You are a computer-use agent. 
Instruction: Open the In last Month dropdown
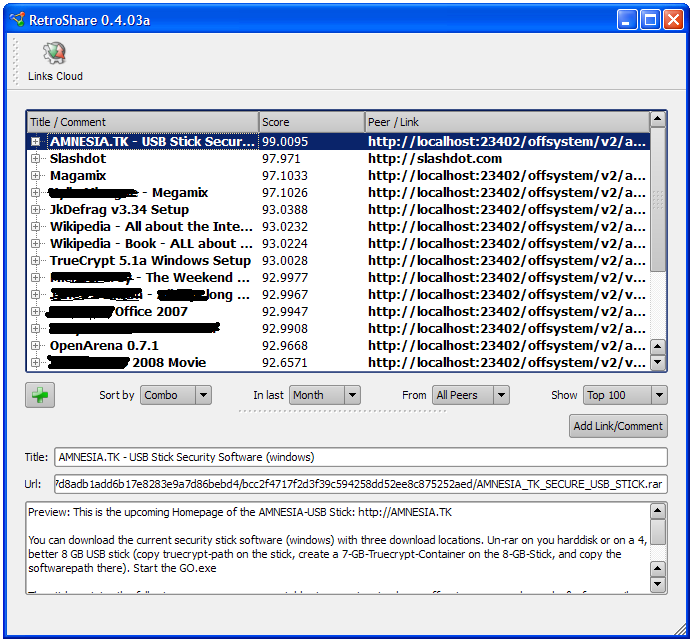click(324, 395)
